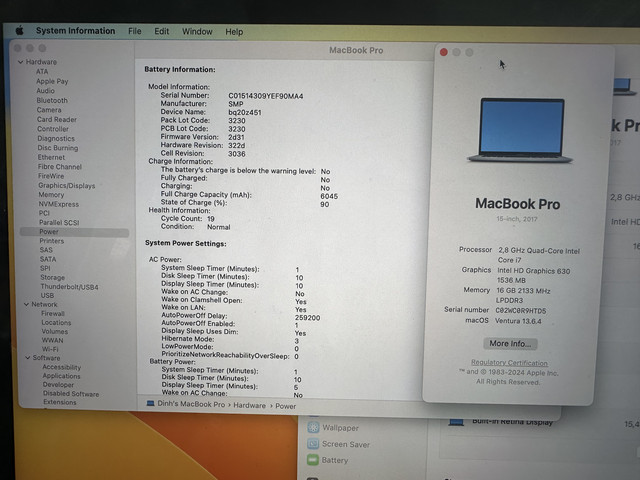Click Dinh's MacBook Pro in path bar
Image resolution: width=640 pixels, height=480 pixels.
[191, 404]
